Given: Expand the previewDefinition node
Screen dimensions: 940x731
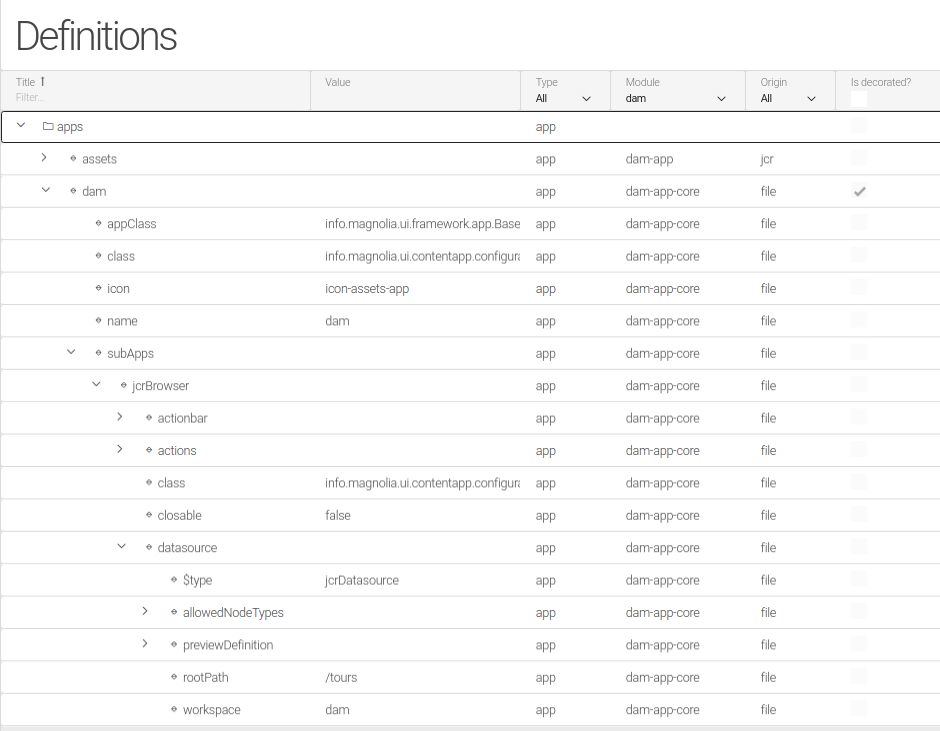Looking at the screenshot, I should coord(144,643).
